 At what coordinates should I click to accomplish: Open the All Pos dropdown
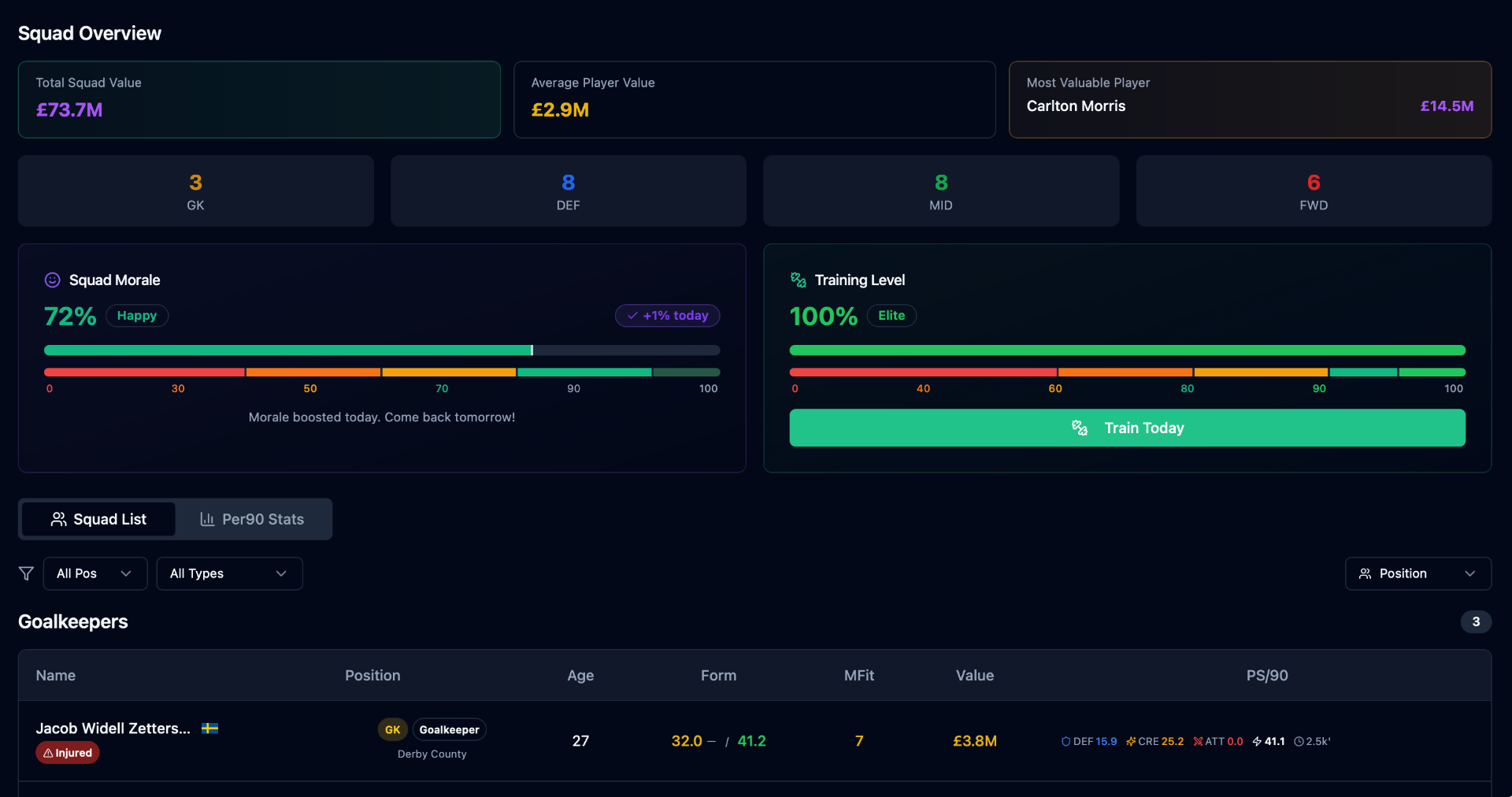[94, 573]
